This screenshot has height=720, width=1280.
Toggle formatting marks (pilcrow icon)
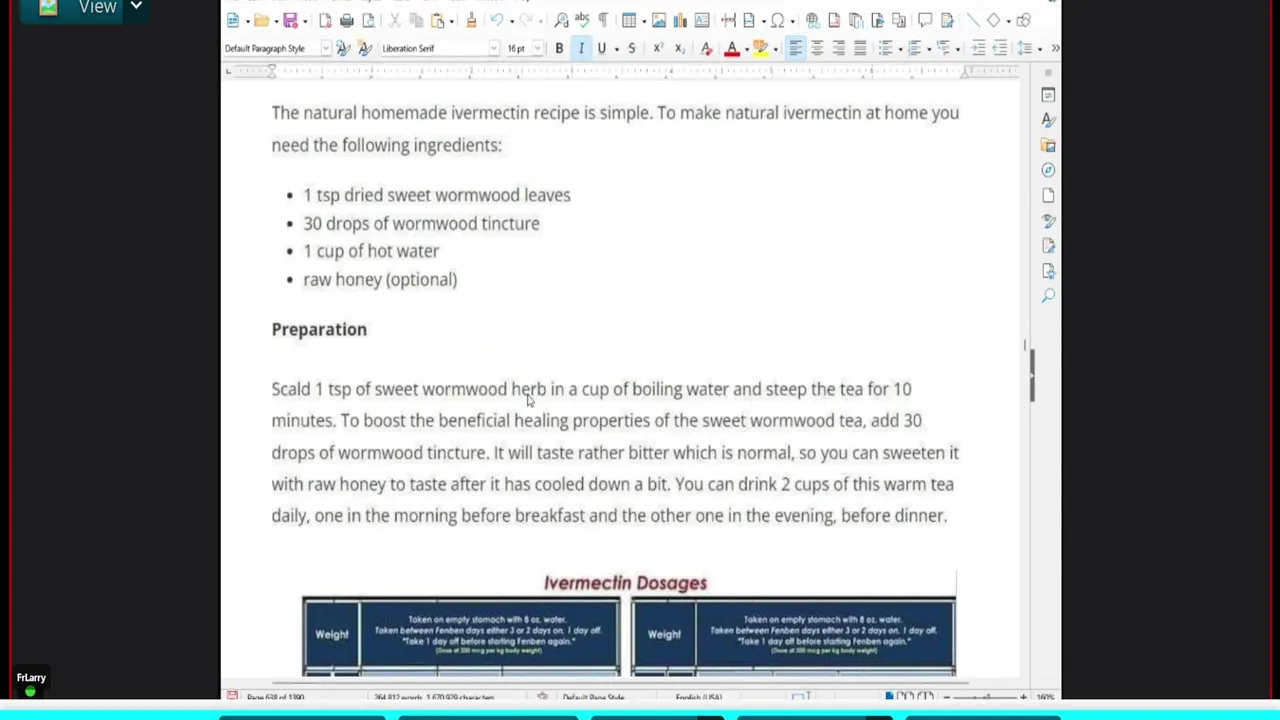[x=602, y=21]
